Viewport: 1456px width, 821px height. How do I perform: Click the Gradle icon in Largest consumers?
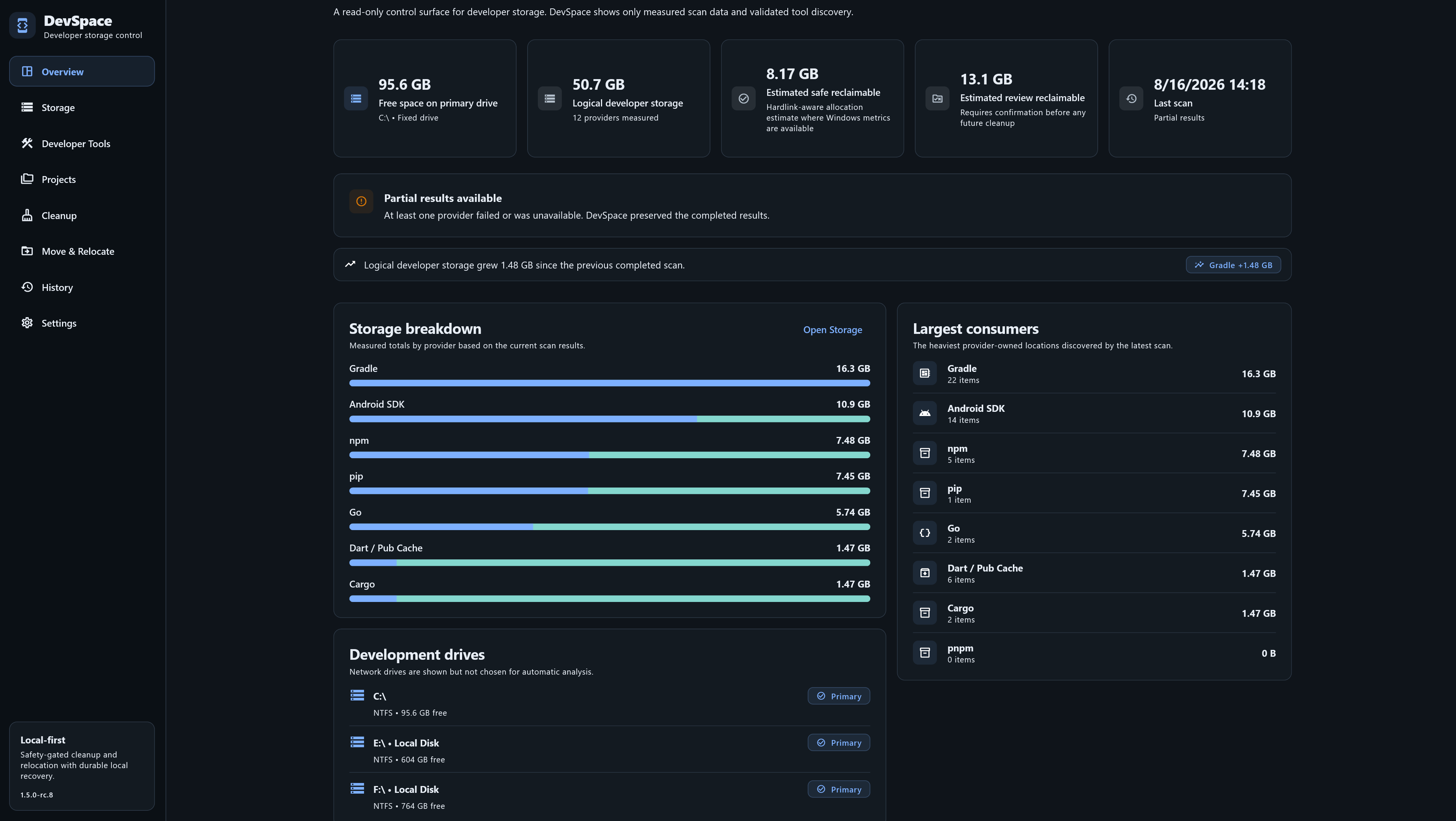point(925,373)
